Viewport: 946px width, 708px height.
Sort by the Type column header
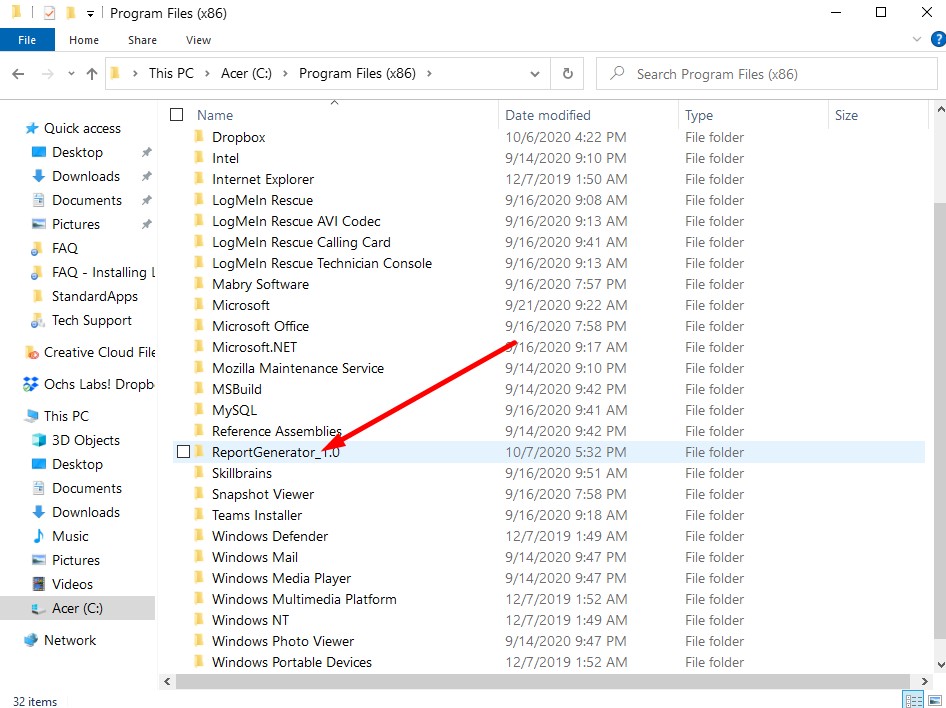699,115
